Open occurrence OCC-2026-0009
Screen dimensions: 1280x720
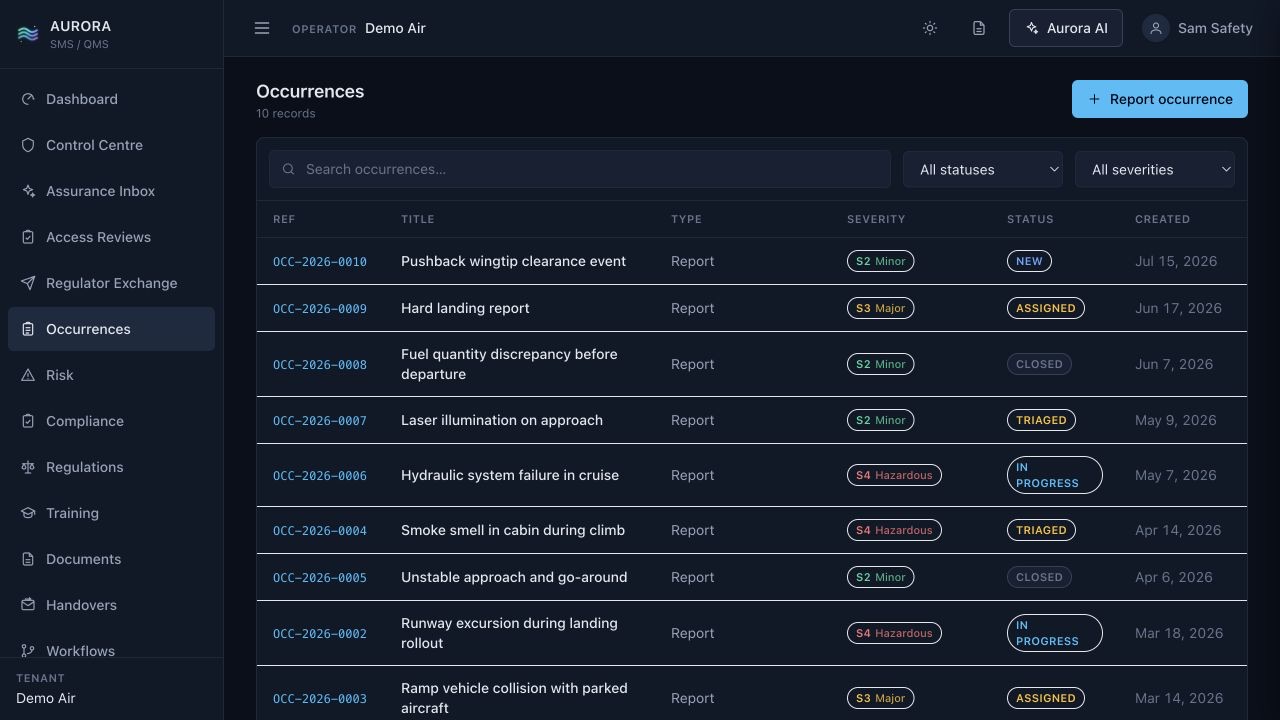click(x=320, y=309)
